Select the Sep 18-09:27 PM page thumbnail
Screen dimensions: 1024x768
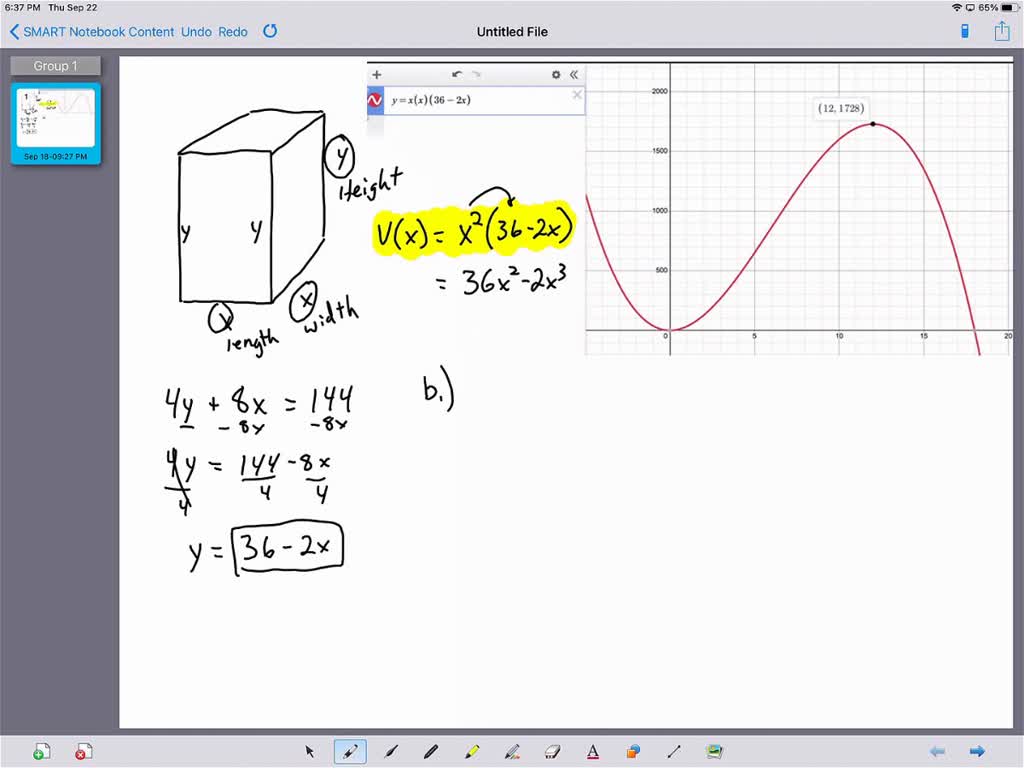[x=55, y=120]
